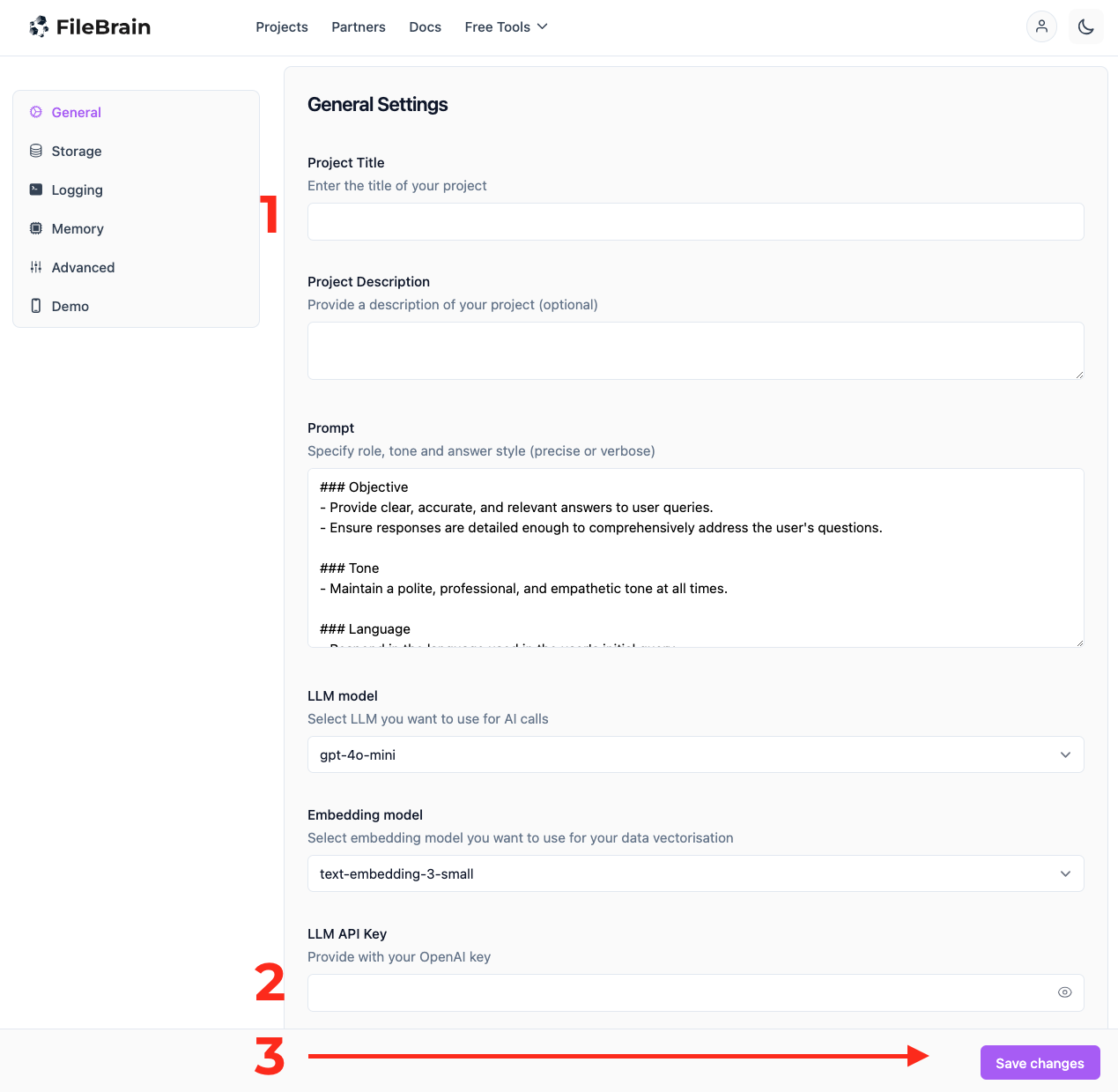Image resolution: width=1118 pixels, height=1092 pixels.
Task: Open the LLM model dropdown
Action: [x=695, y=754]
